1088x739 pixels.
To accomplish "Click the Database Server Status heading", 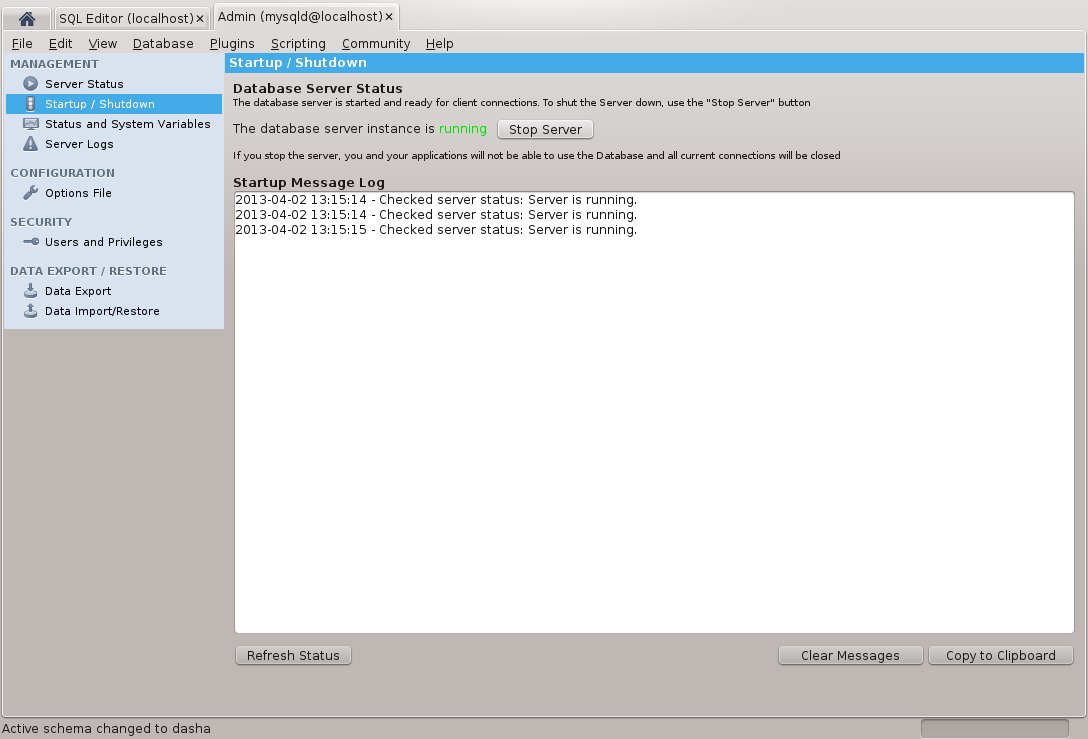I will 318,89.
